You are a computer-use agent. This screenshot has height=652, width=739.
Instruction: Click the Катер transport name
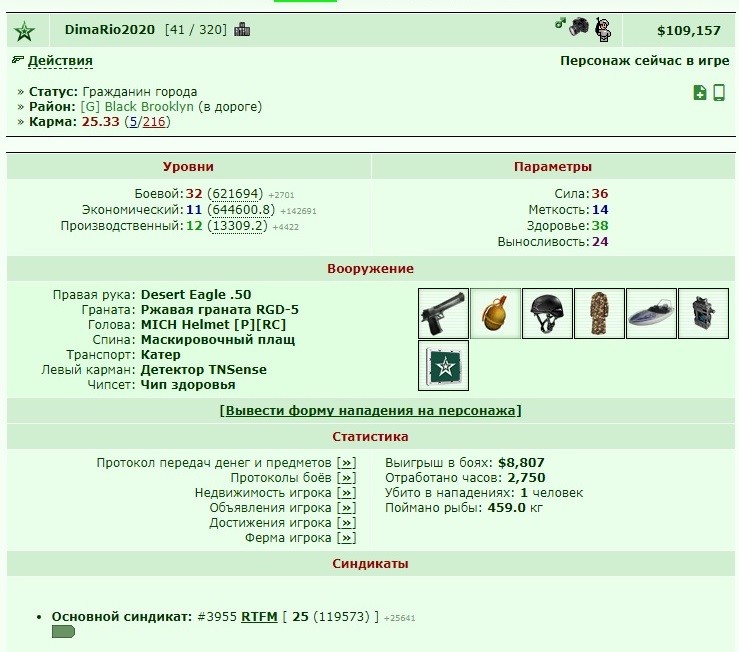[x=160, y=355]
